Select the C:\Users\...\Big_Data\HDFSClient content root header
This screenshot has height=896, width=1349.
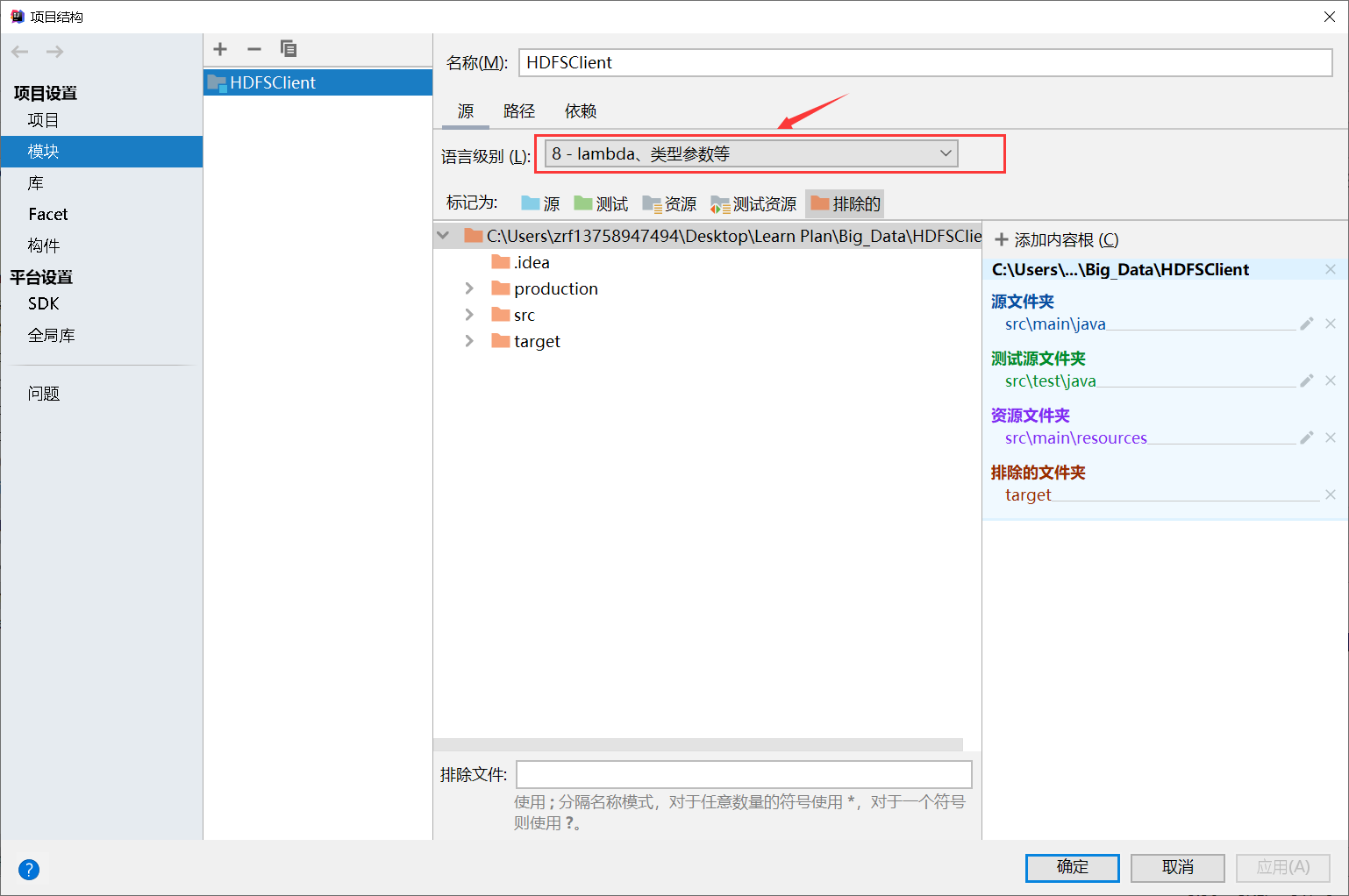pyautogui.click(x=1120, y=269)
